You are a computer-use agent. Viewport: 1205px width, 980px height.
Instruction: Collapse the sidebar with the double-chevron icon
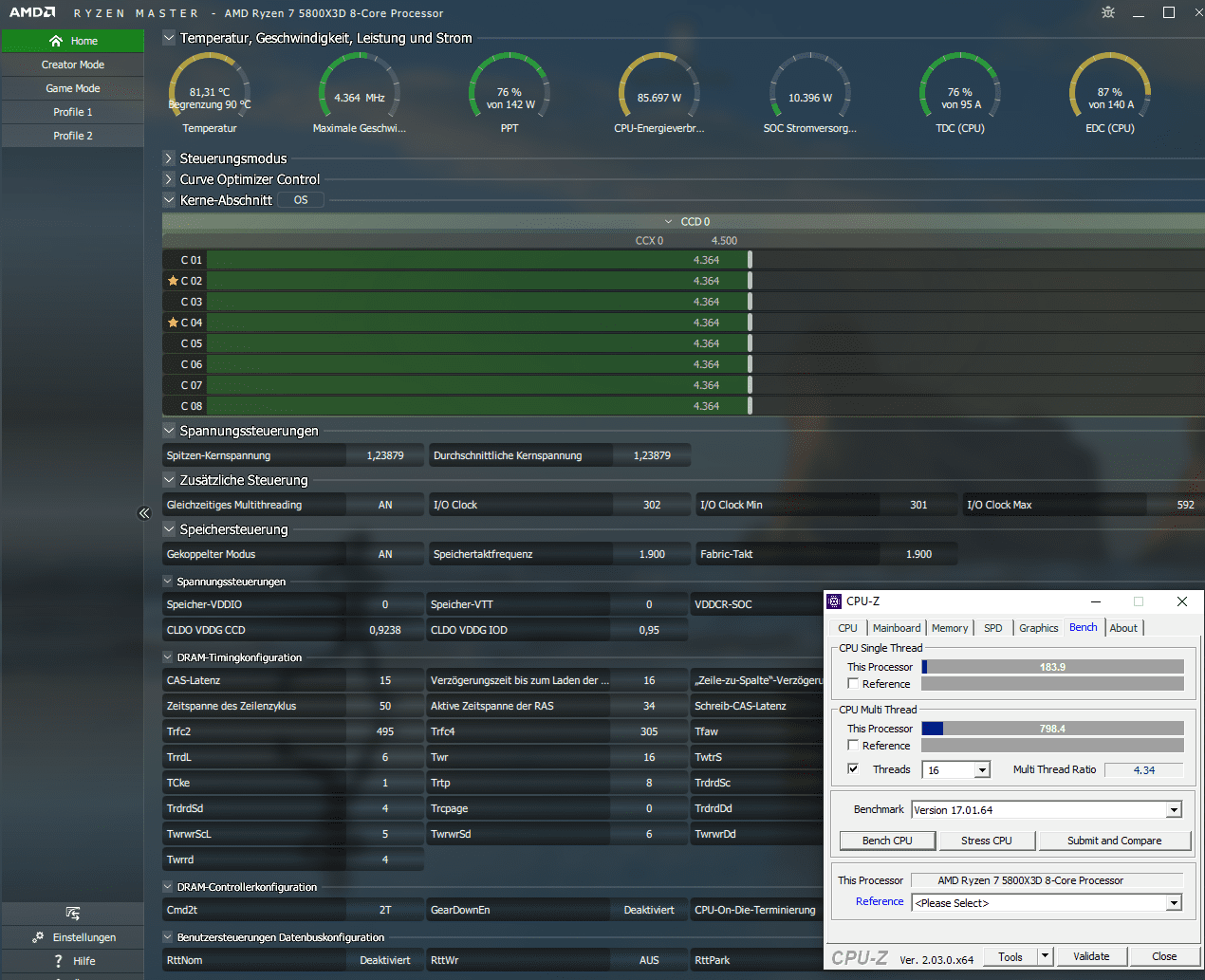pyautogui.click(x=144, y=513)
